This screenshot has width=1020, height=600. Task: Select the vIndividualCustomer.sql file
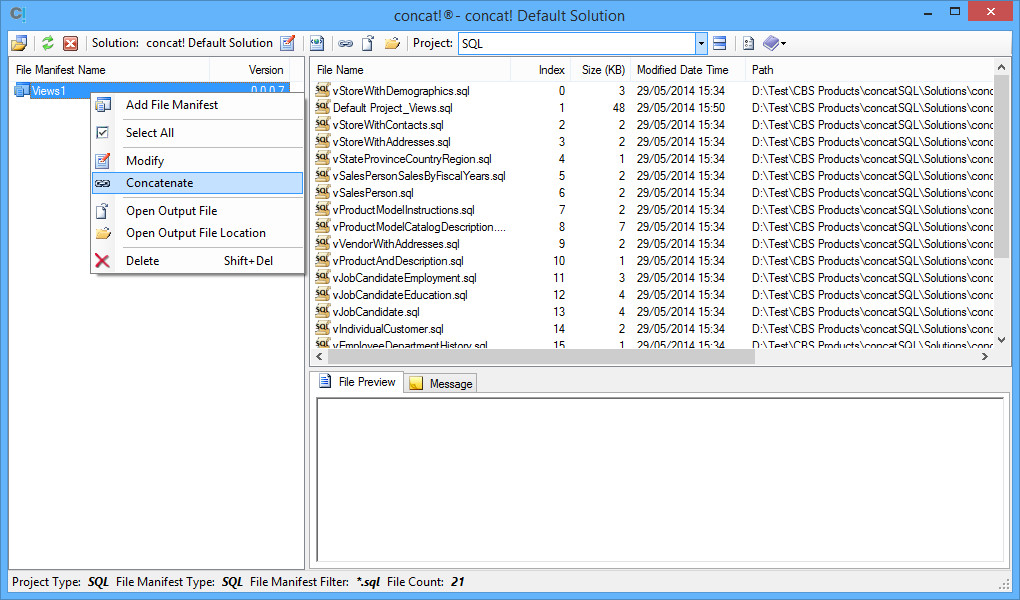[388, 329]
